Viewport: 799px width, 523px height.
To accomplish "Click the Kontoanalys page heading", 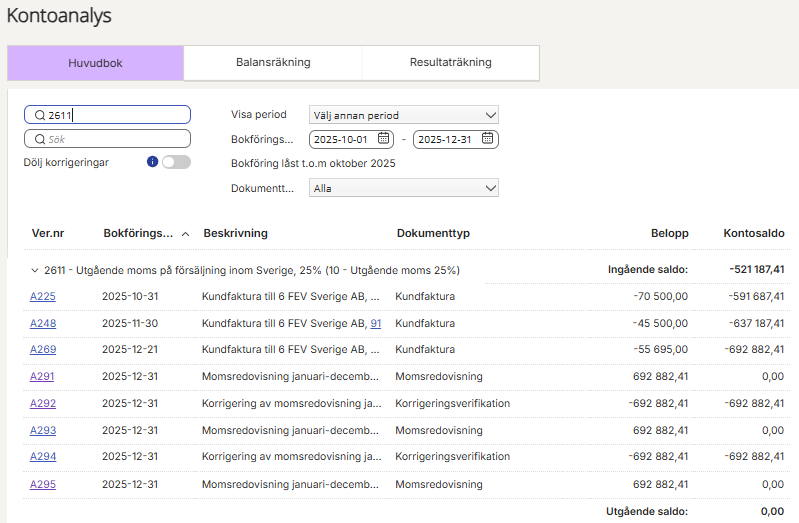I will [59, 16].
